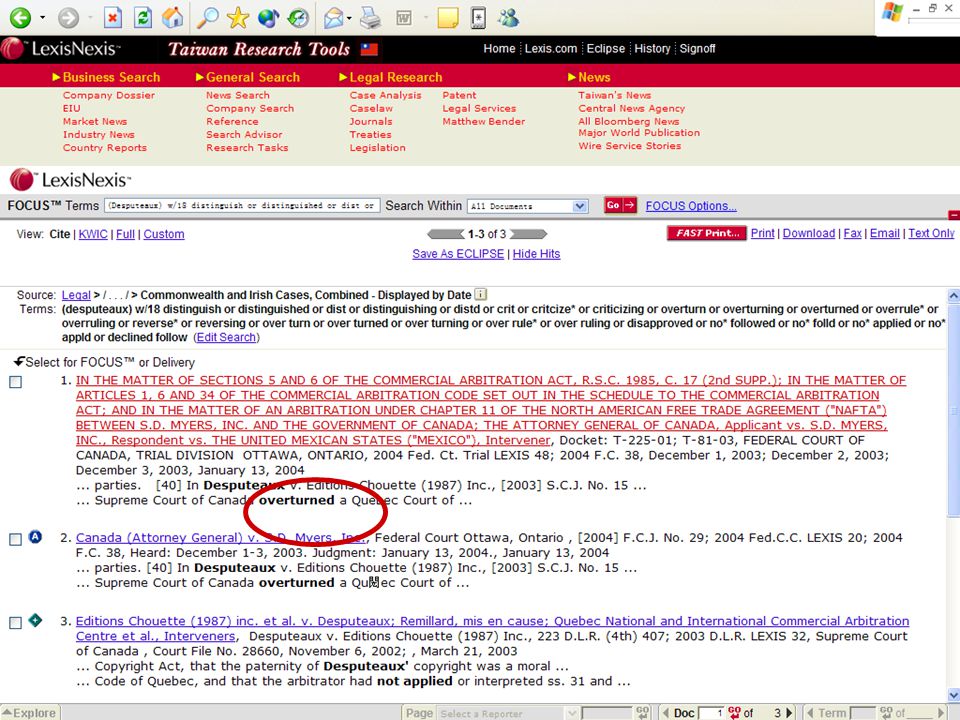Open the Mail button dropdown arrow
The width and height of the screenshot is (960, 720).
(349, 18)
